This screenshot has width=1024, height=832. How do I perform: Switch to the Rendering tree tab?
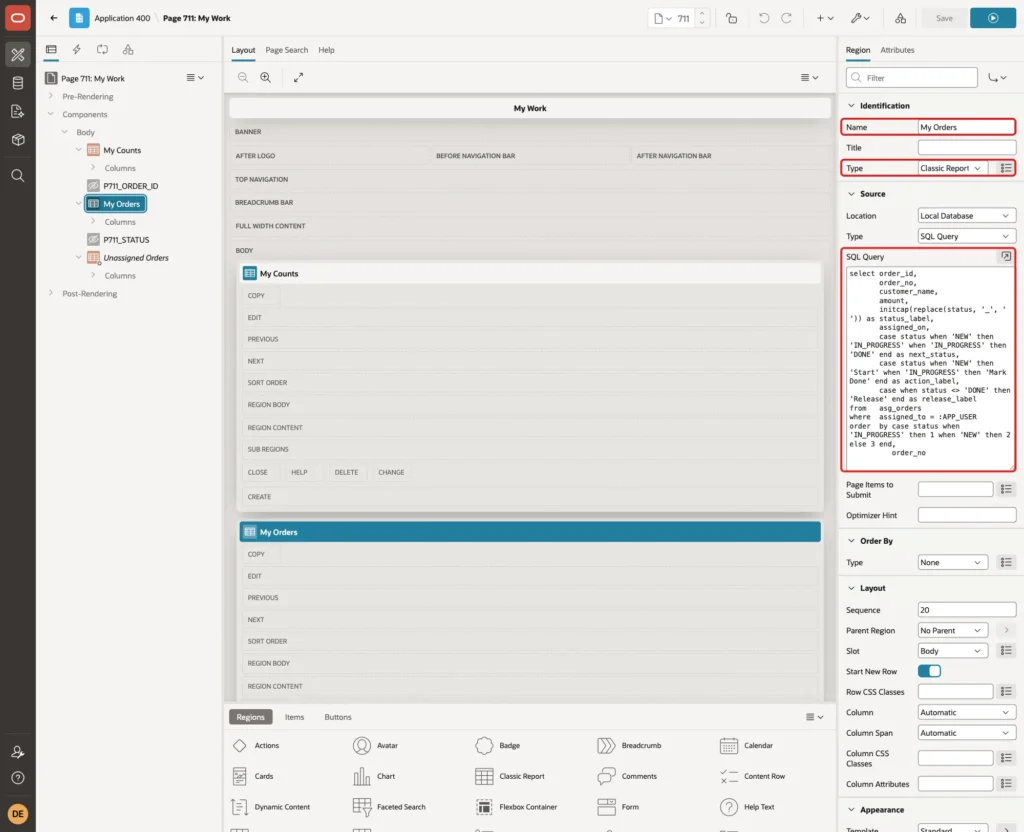51,49
